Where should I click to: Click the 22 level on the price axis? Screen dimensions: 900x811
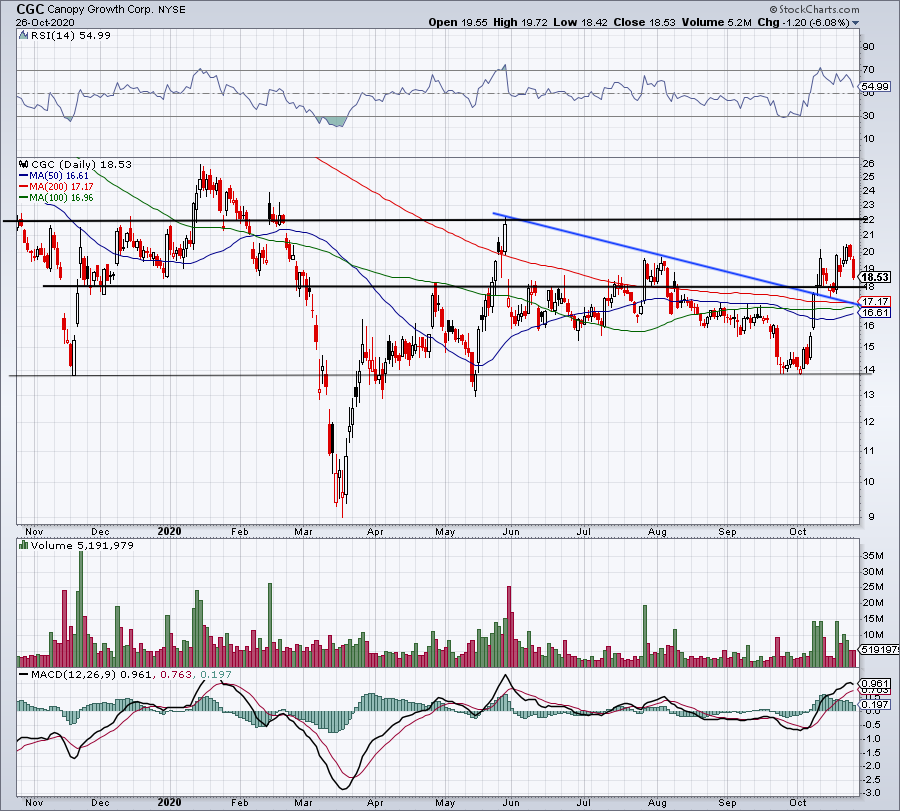[868, 219]
